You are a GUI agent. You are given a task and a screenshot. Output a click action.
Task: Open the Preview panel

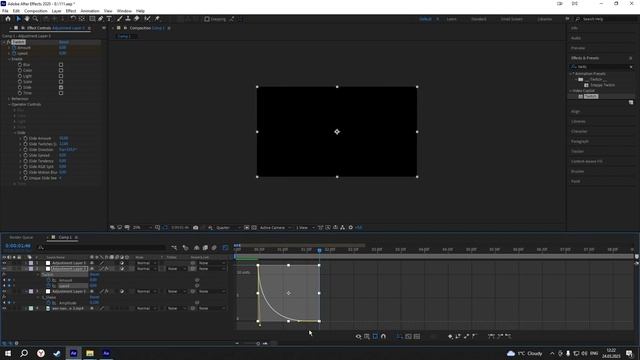coord(578,48)
